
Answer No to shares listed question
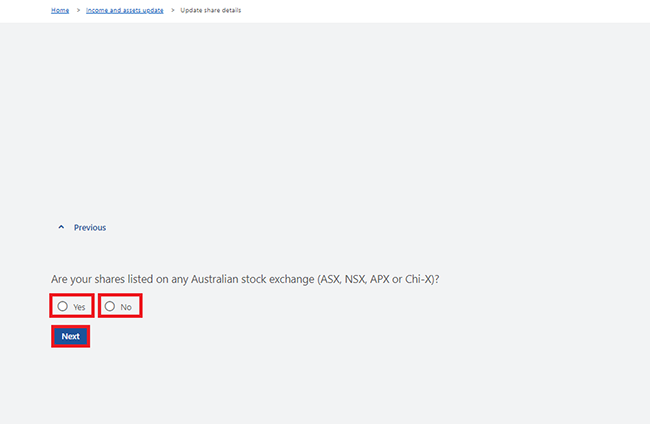[110, 306]
